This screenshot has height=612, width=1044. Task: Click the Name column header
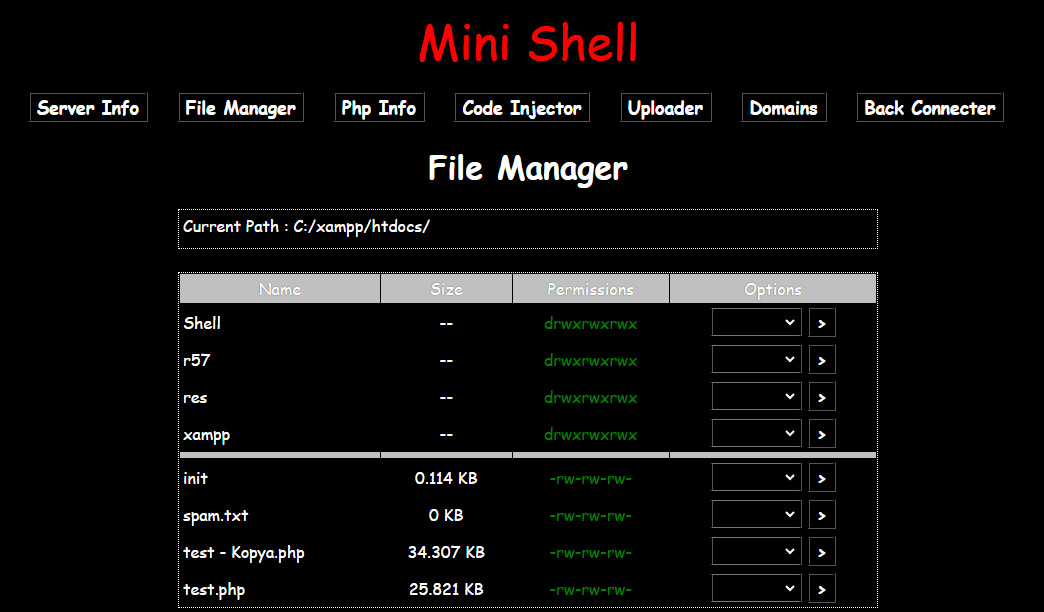pyautogui.click(x=280, y=288)
